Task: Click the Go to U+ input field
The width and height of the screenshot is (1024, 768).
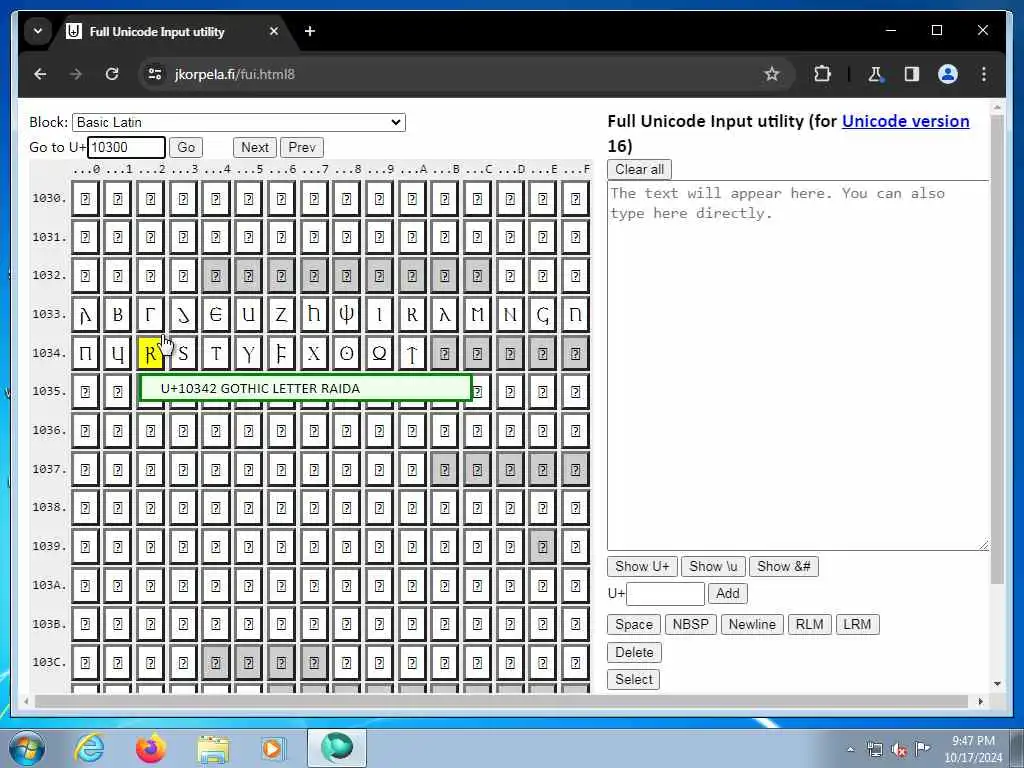Action: point(127,148)
